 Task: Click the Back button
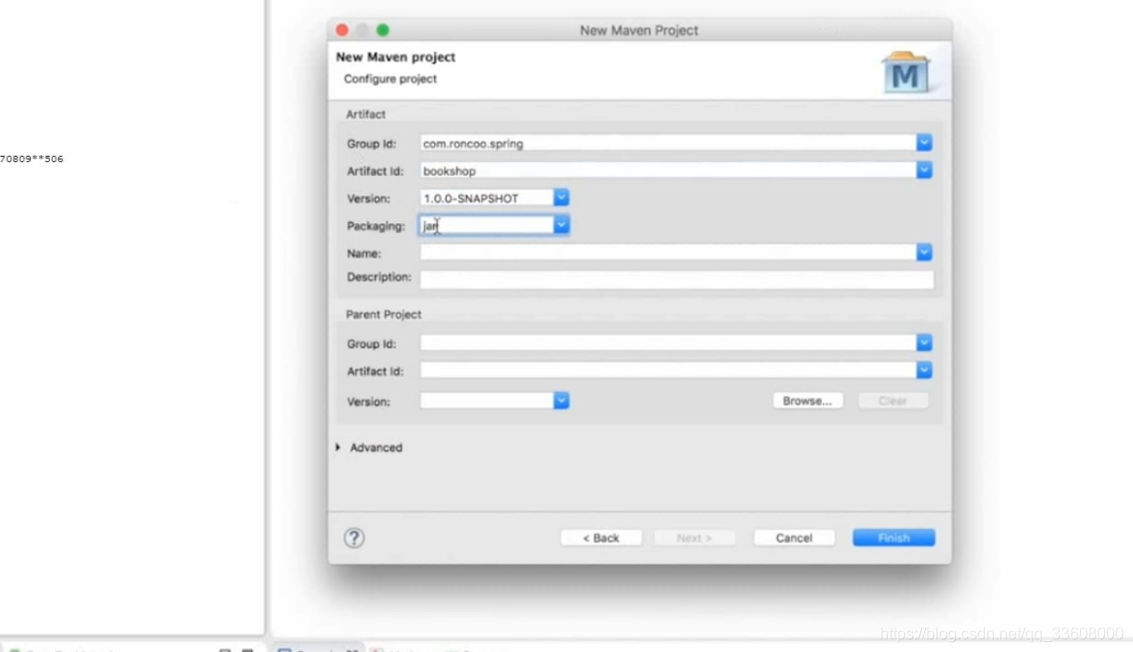click(x=601, y=538)
